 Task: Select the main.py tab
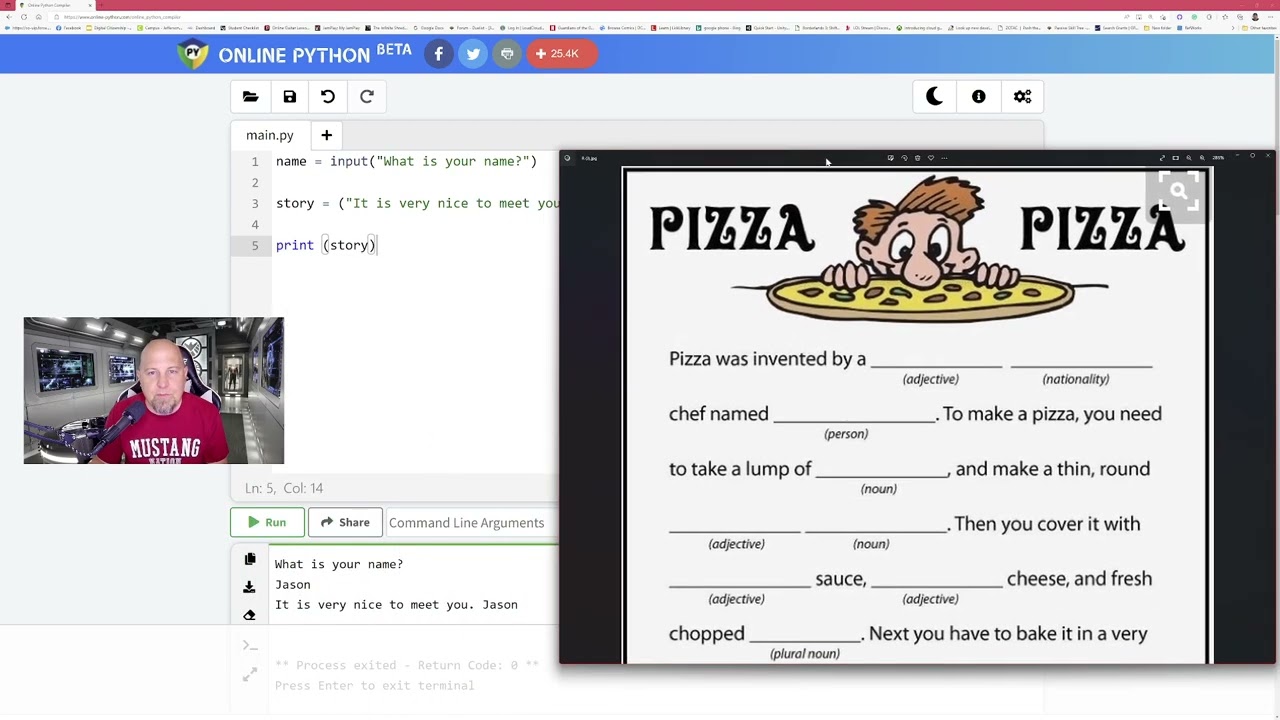270,135
